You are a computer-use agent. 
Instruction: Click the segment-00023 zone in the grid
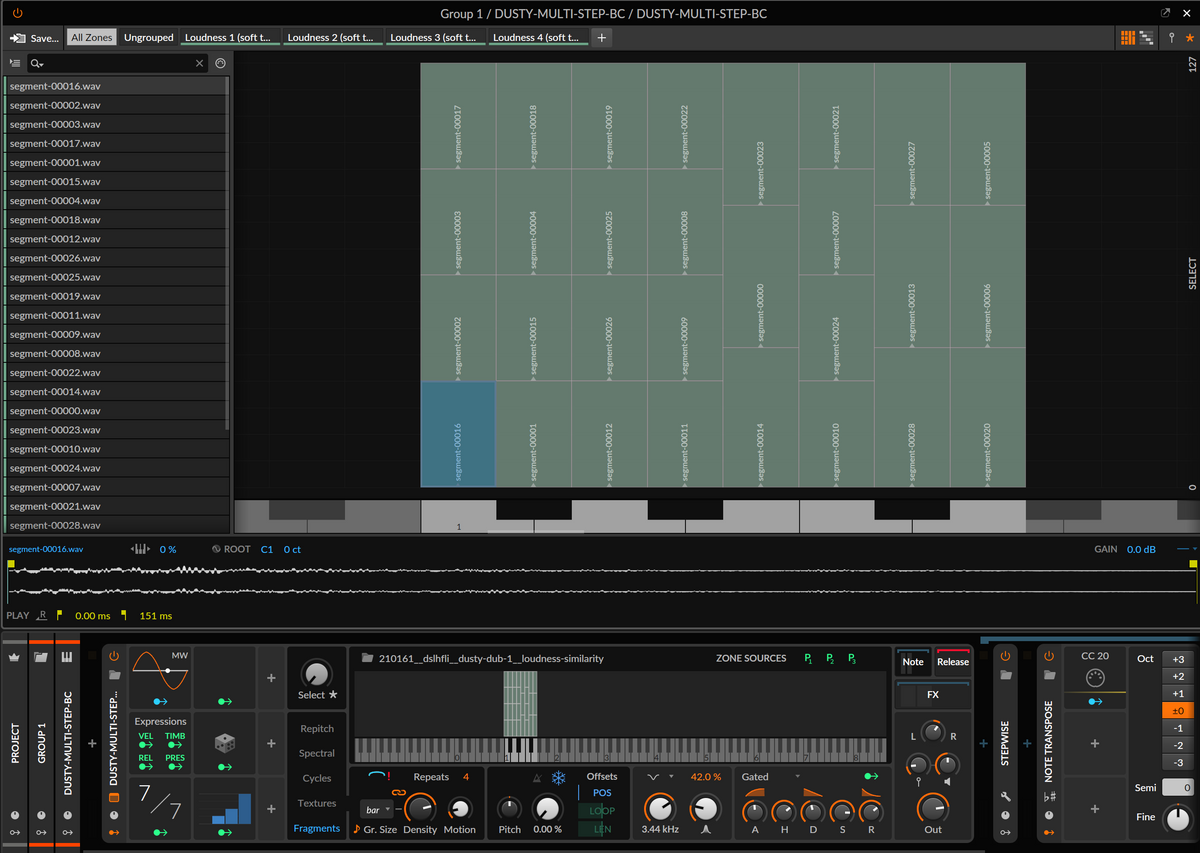pyautogui.click(x=760, y=134)
